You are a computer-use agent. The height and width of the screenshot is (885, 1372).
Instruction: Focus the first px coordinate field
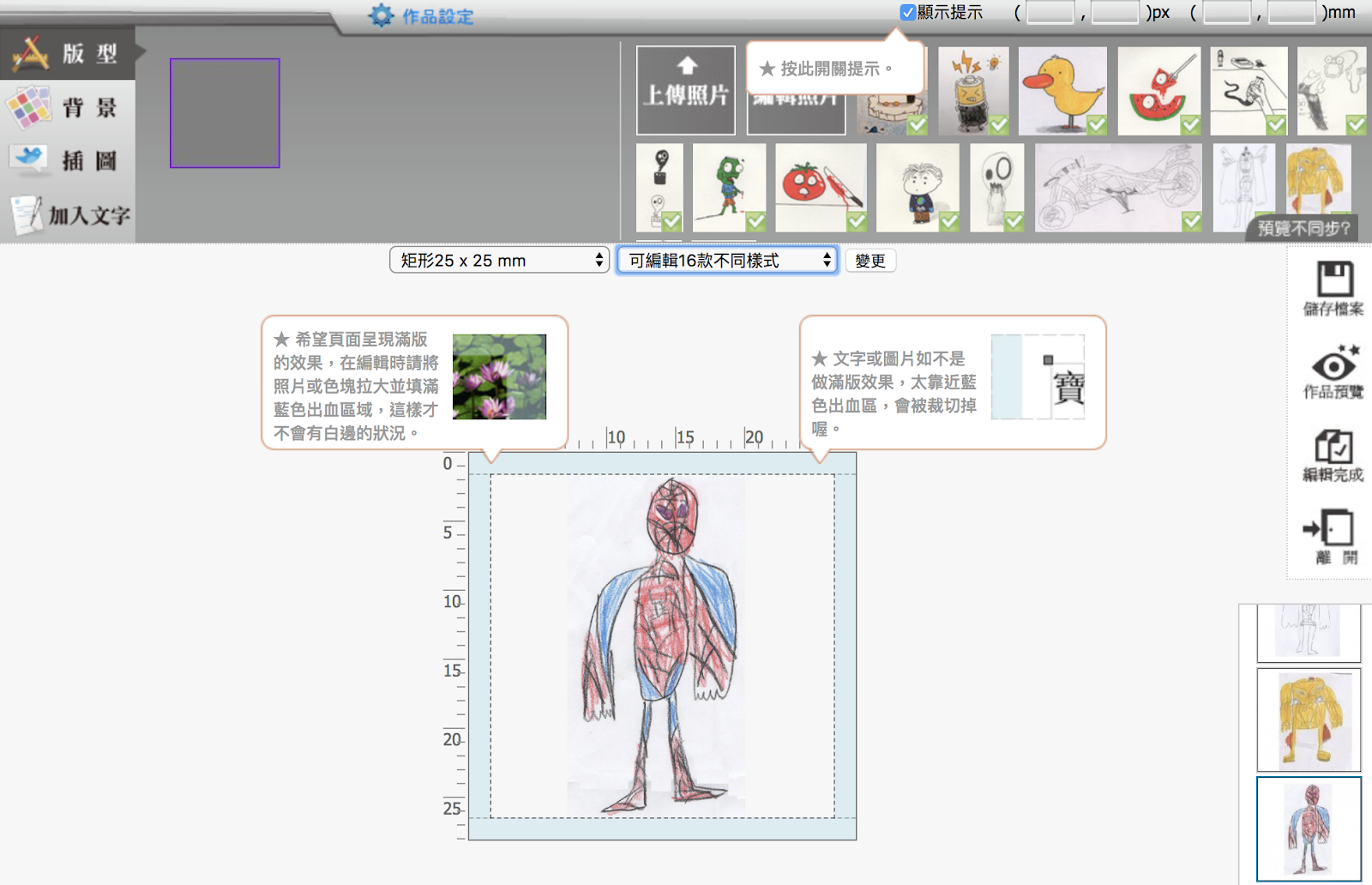1050,12
